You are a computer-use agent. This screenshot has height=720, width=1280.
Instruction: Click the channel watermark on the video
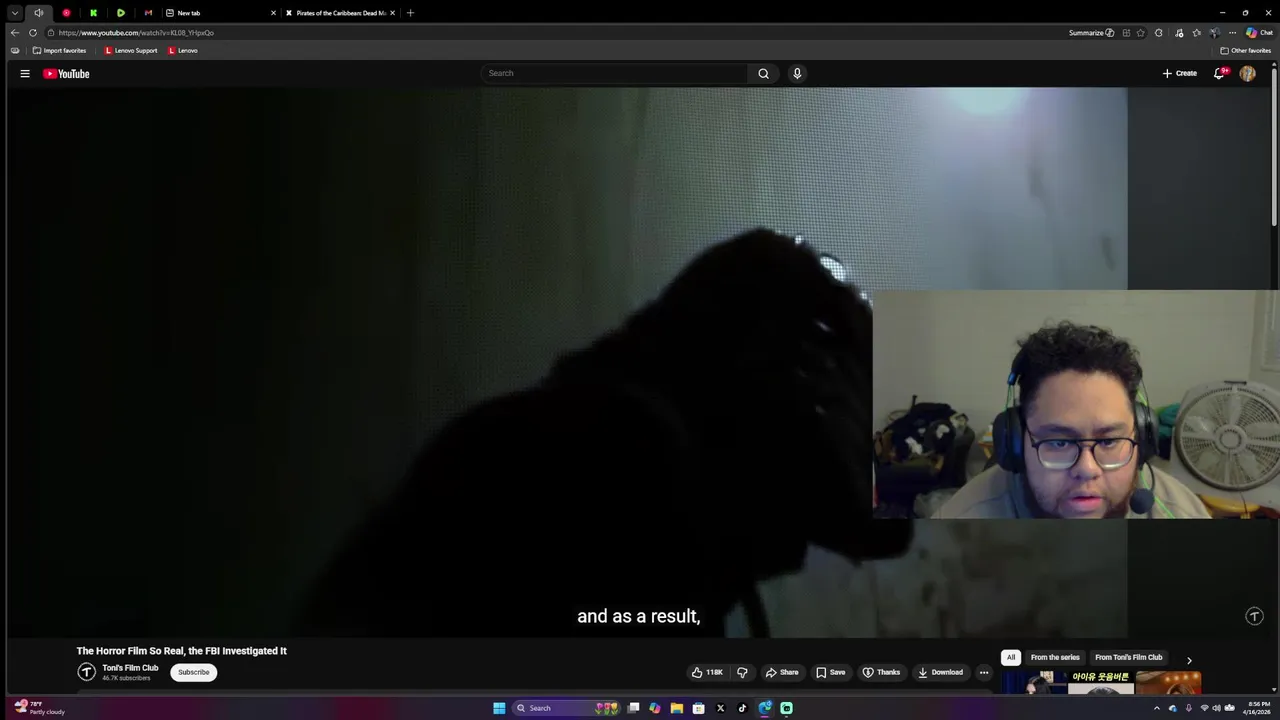click(x=1254, y=617)
